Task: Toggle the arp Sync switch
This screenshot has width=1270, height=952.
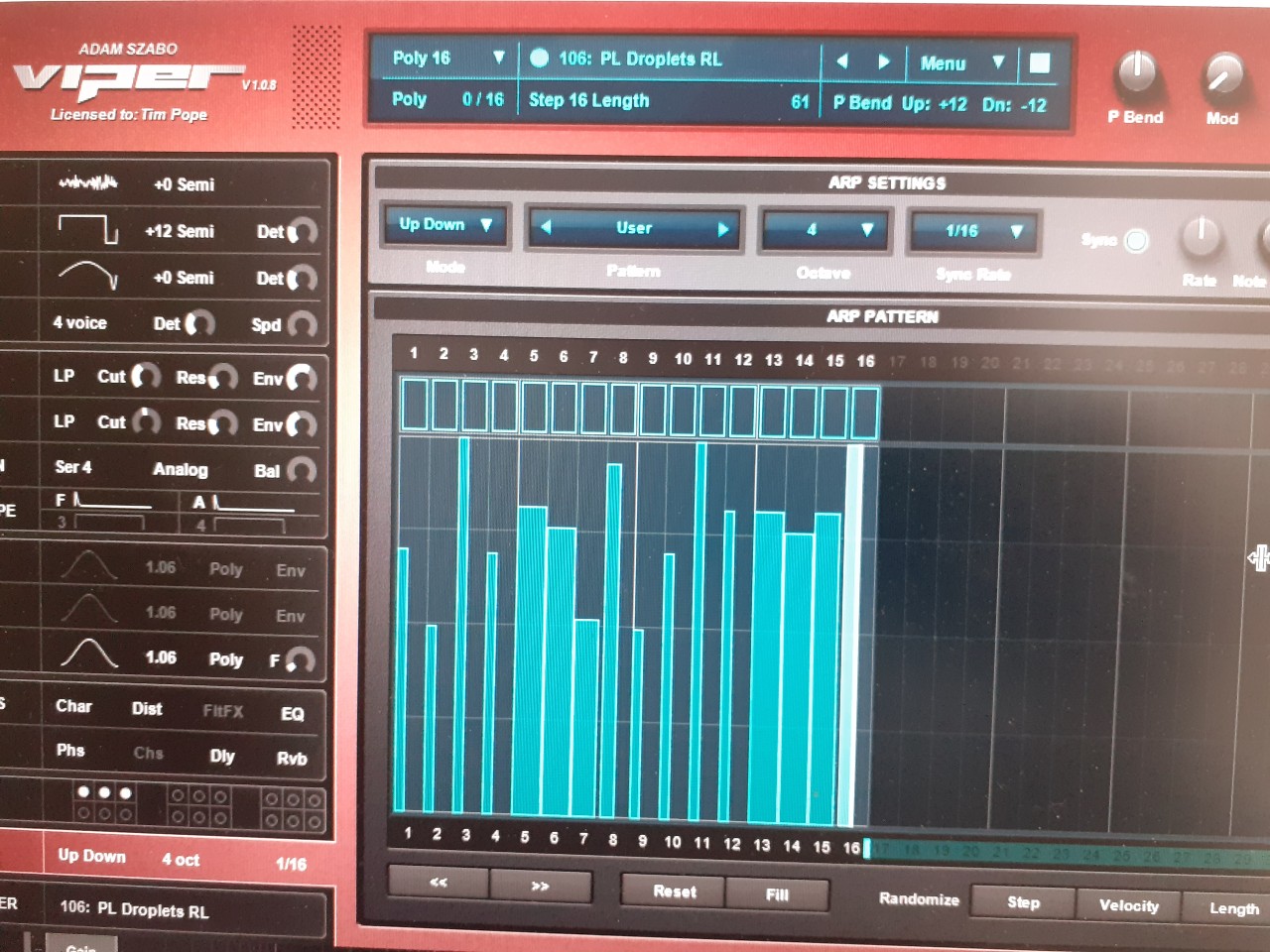Action: [1136, 241]
